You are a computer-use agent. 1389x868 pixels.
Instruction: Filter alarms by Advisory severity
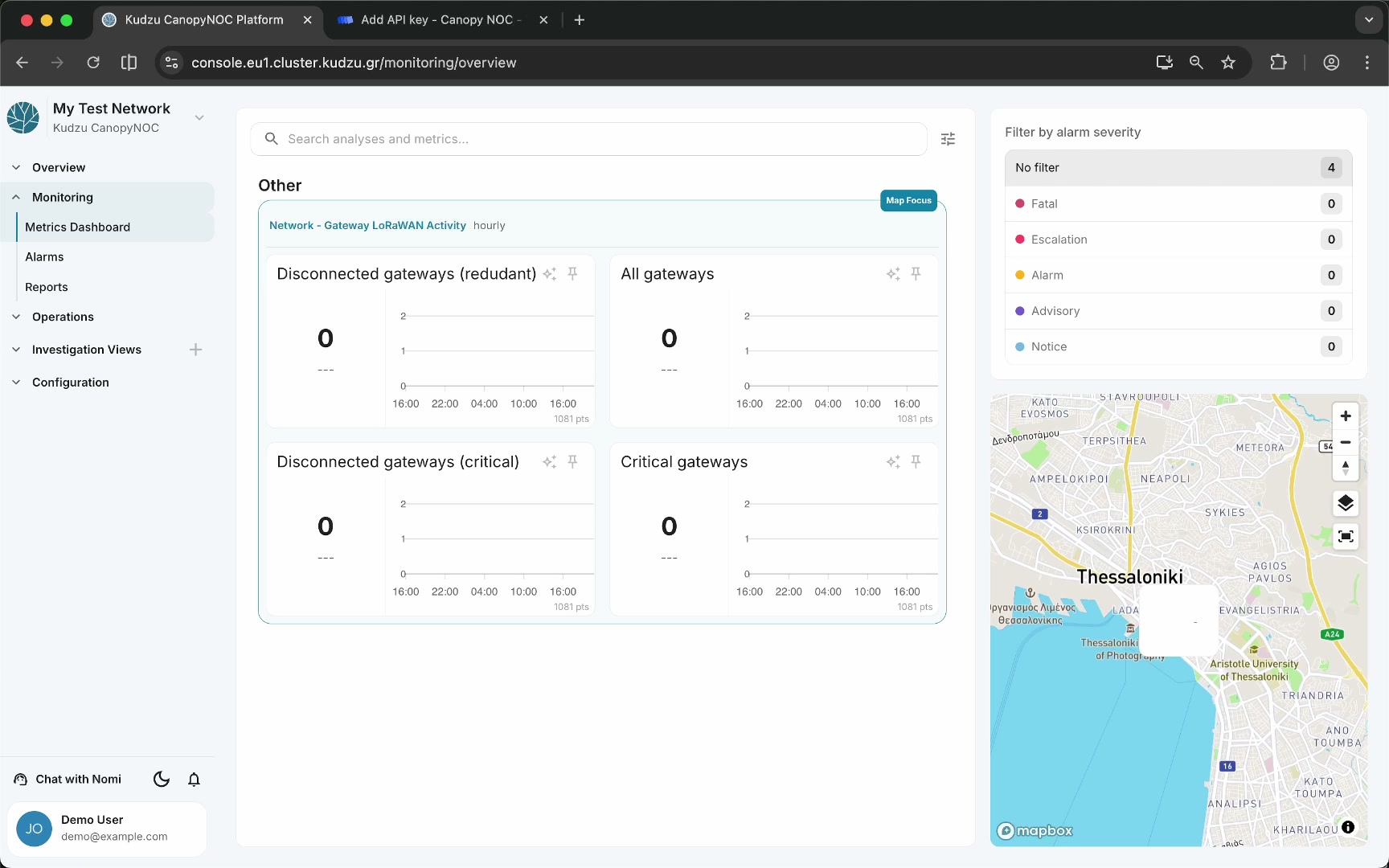[x=1178, y=311]
